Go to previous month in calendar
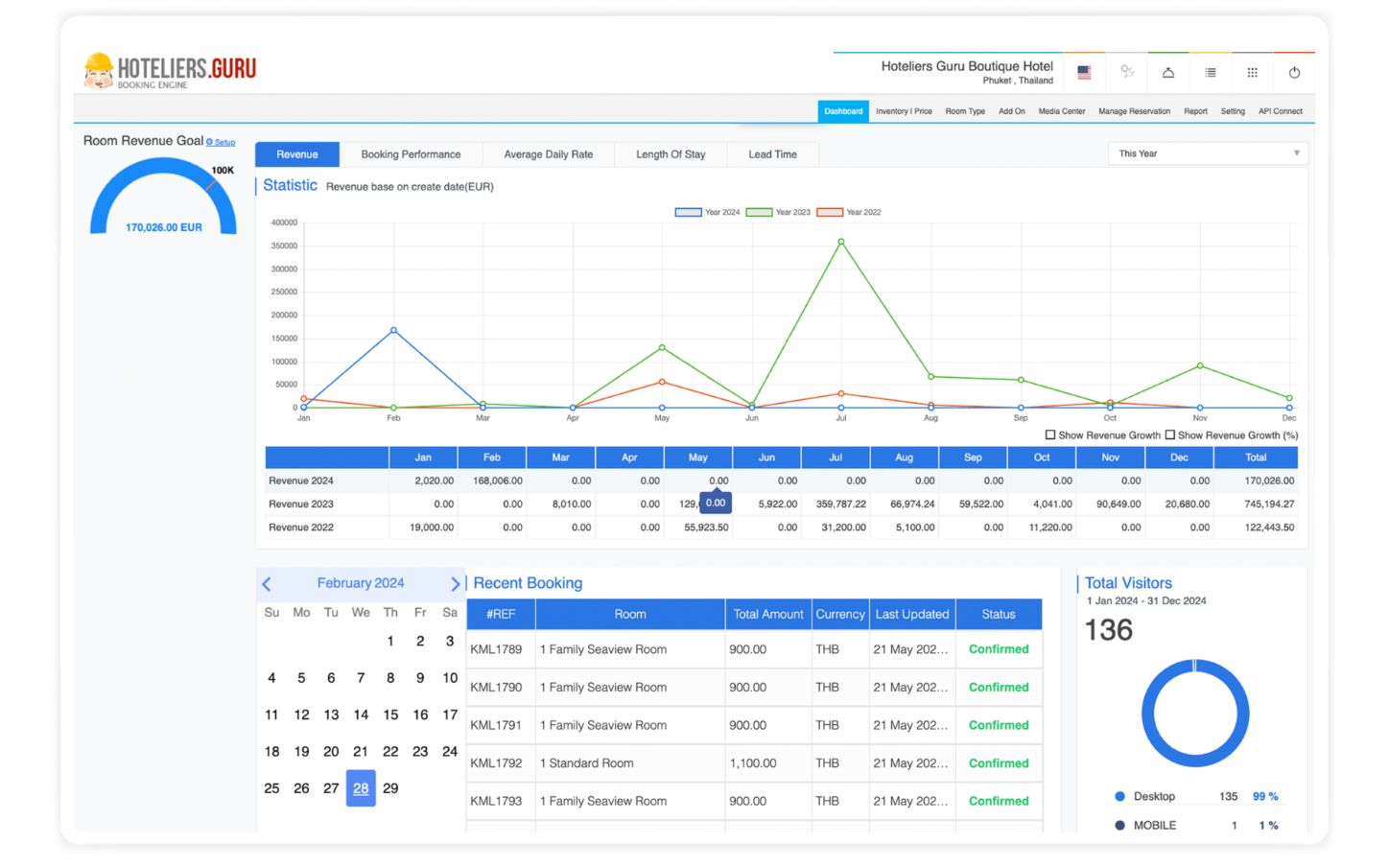The image size is (1389, 868). [x=267, y=584]
